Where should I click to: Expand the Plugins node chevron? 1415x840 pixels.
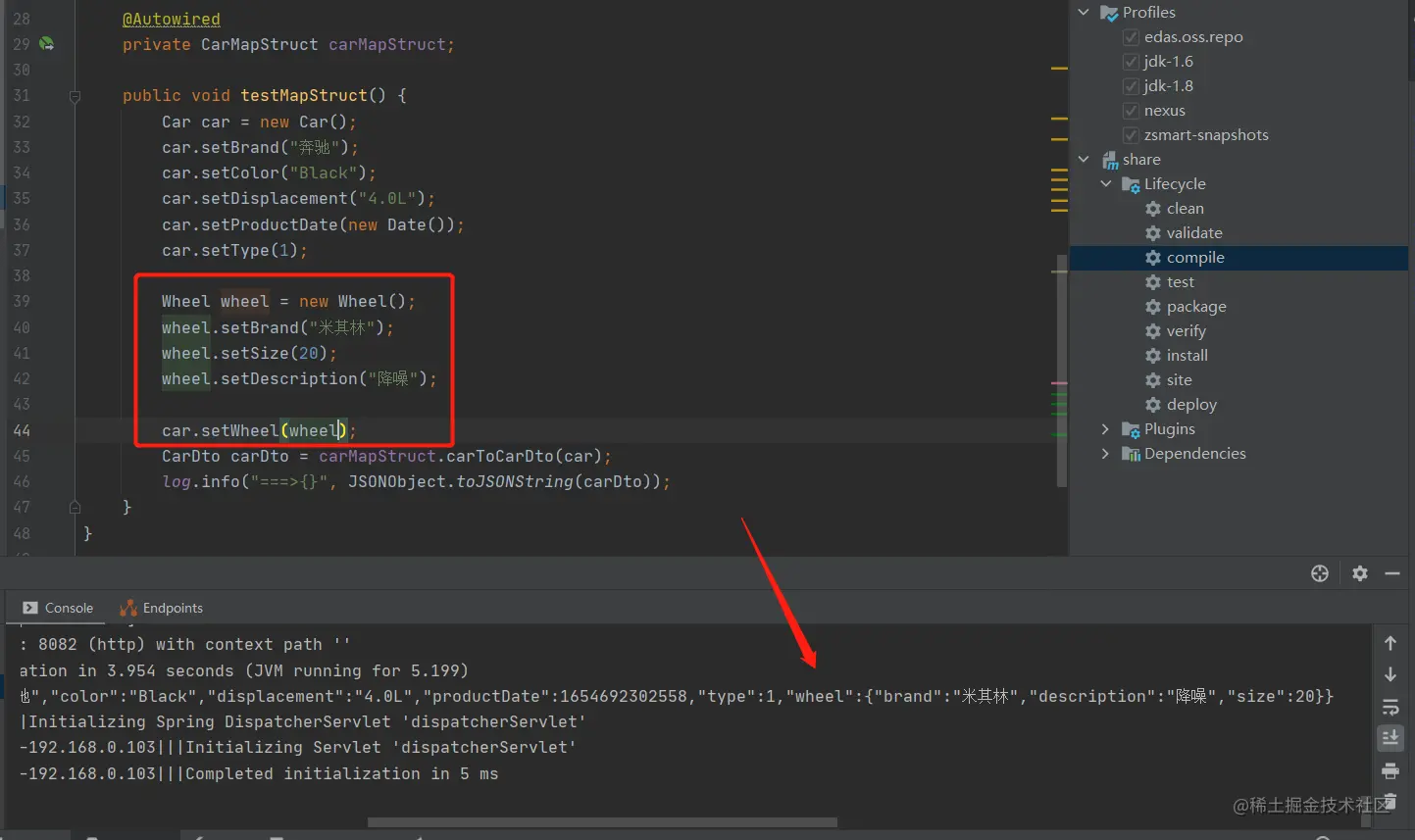pos(1106,429)
